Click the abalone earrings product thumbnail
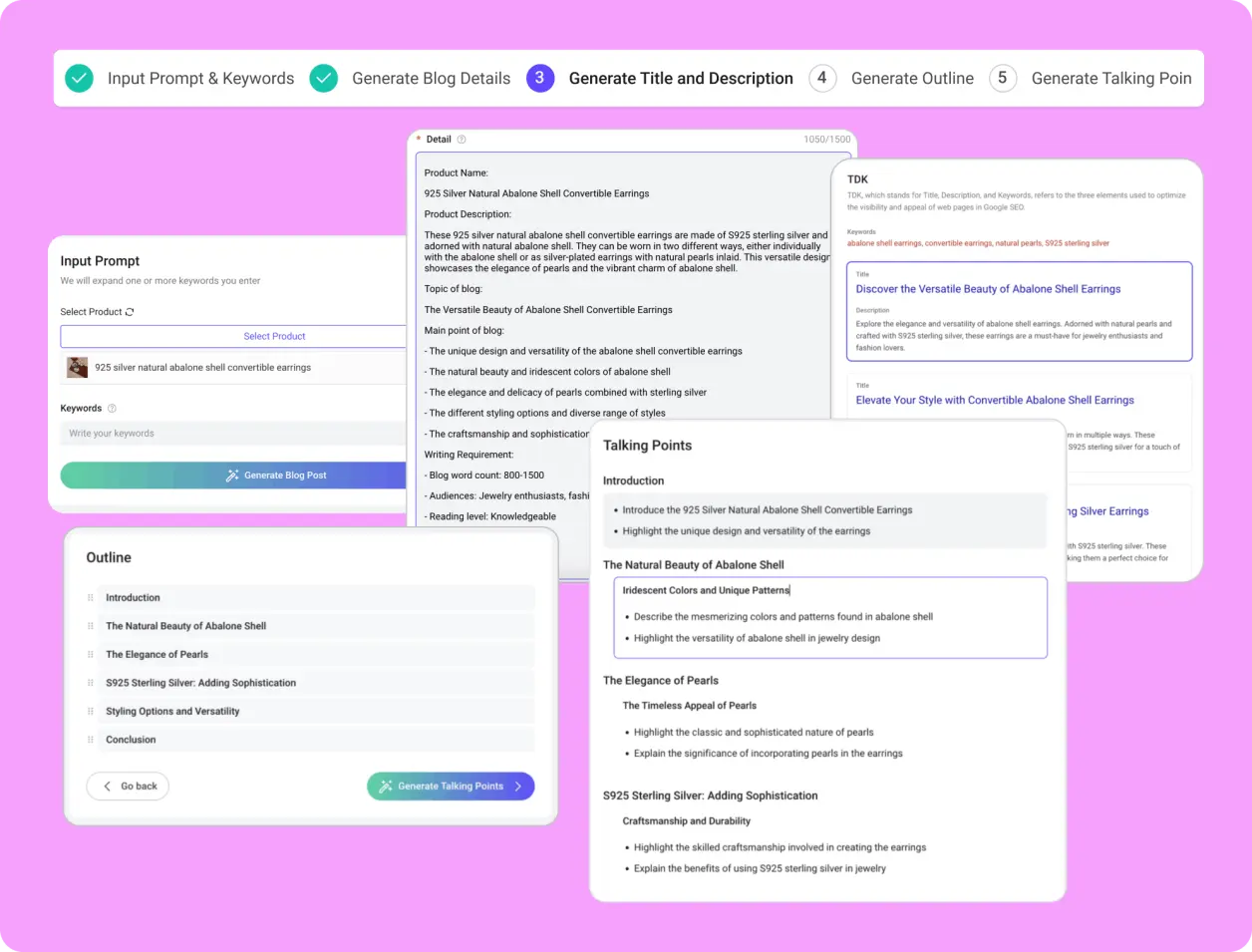The width and height of the screenshot is (1252, 952). [x=78, y=368]
